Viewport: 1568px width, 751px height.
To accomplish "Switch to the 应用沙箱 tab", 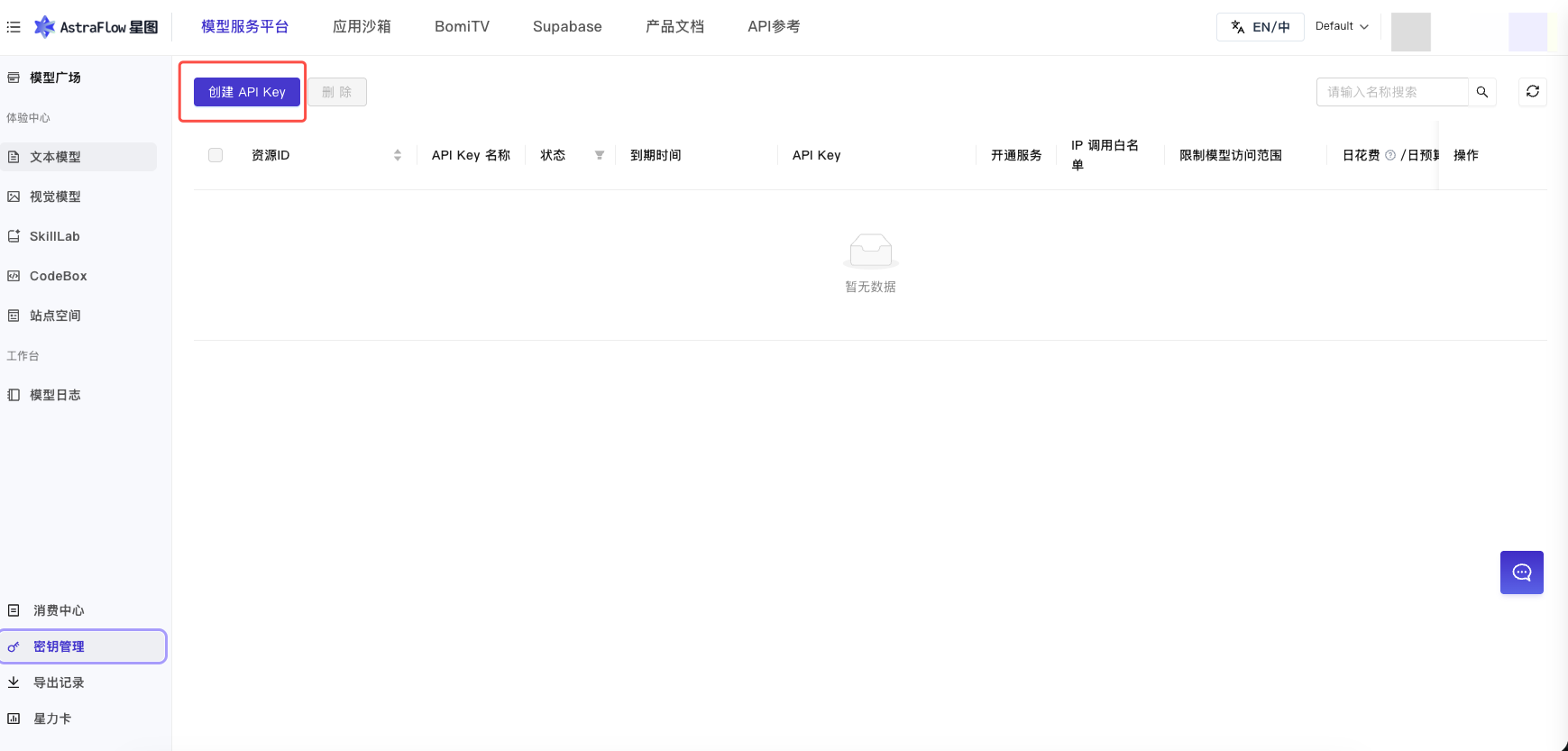I will (362, 27).
